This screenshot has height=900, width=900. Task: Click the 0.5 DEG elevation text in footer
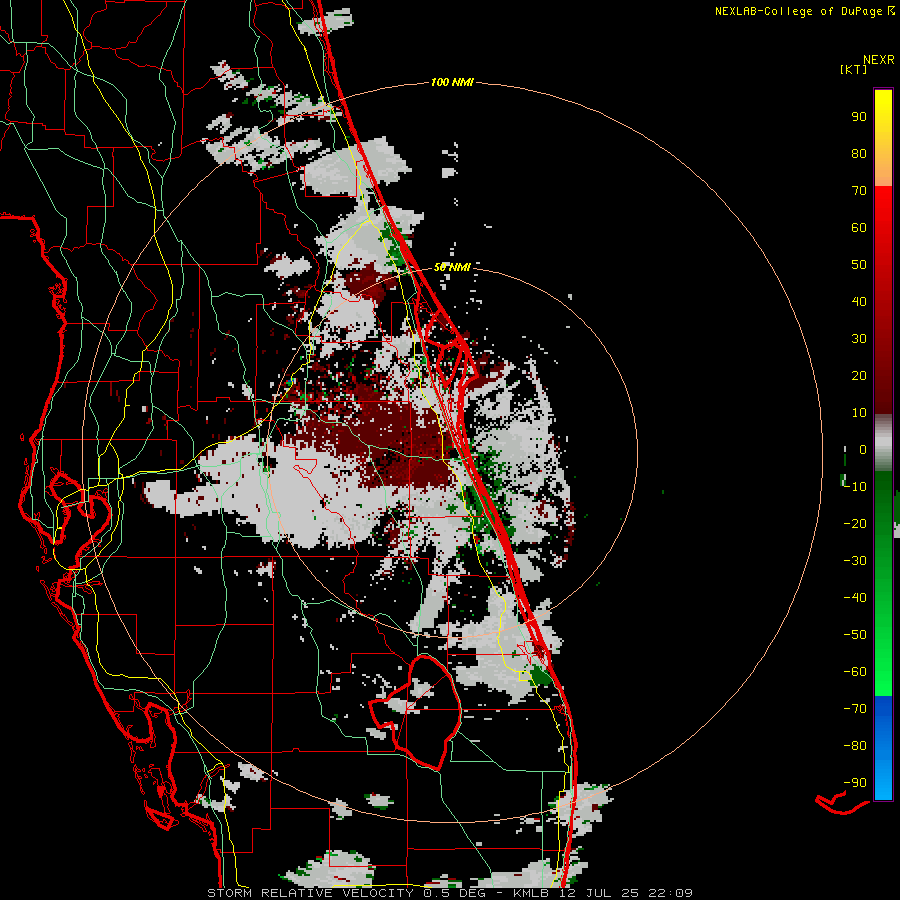(x=455, y=893)
